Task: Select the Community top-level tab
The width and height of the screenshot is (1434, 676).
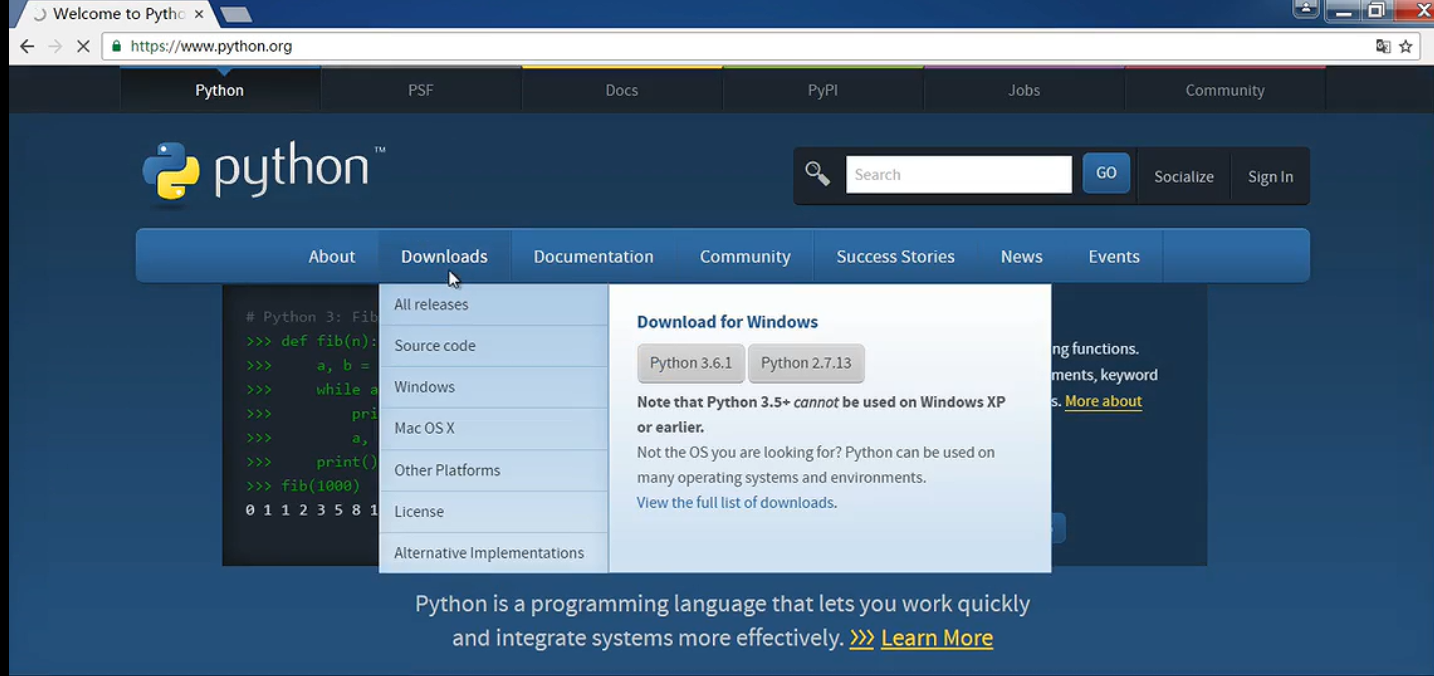Action: point(1225,90)
